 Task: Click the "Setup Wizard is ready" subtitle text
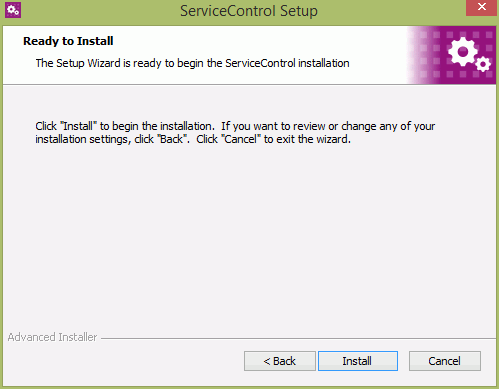[192, 63]
